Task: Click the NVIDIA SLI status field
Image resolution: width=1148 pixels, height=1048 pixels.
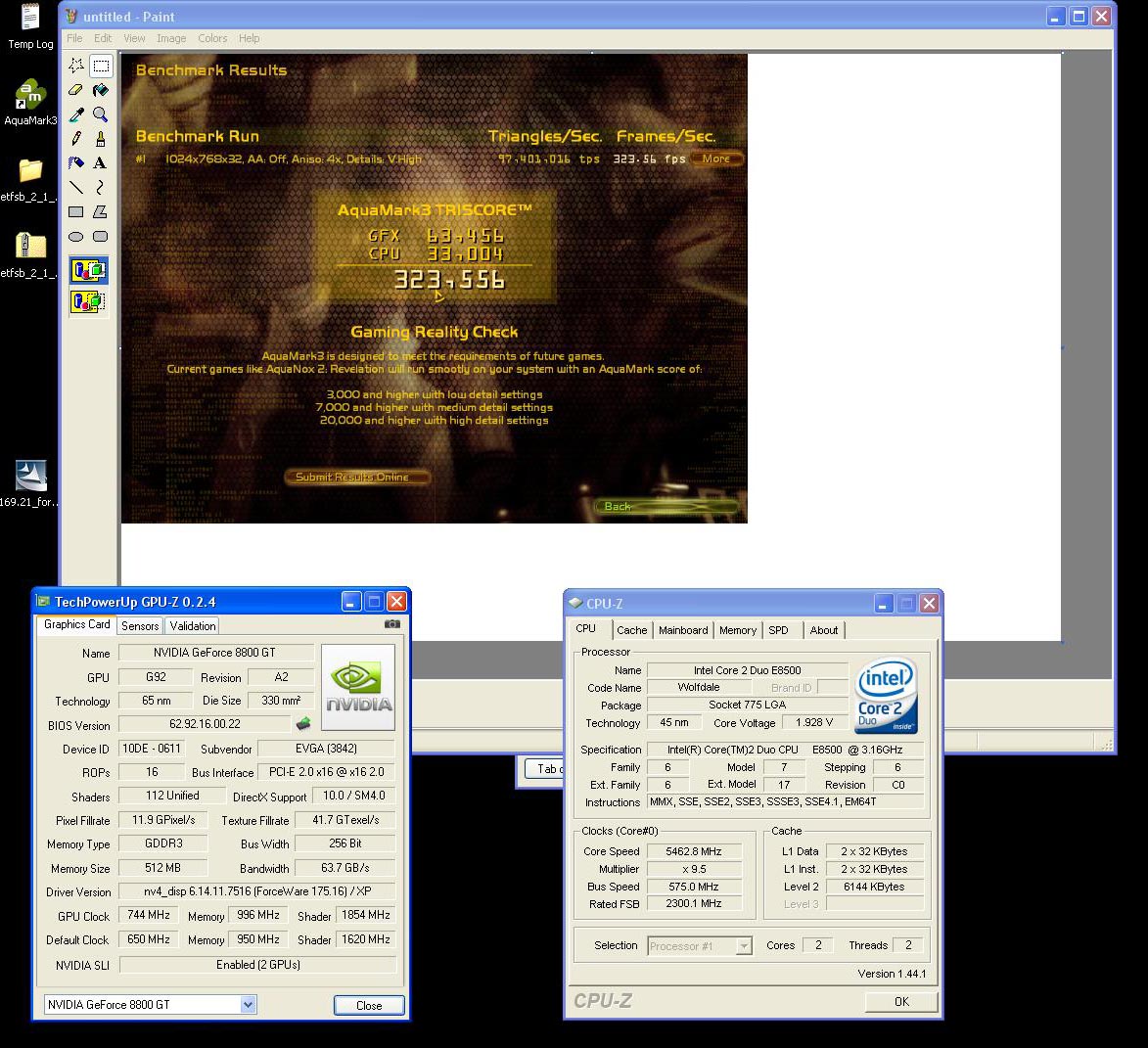Action: pos(257,965)
